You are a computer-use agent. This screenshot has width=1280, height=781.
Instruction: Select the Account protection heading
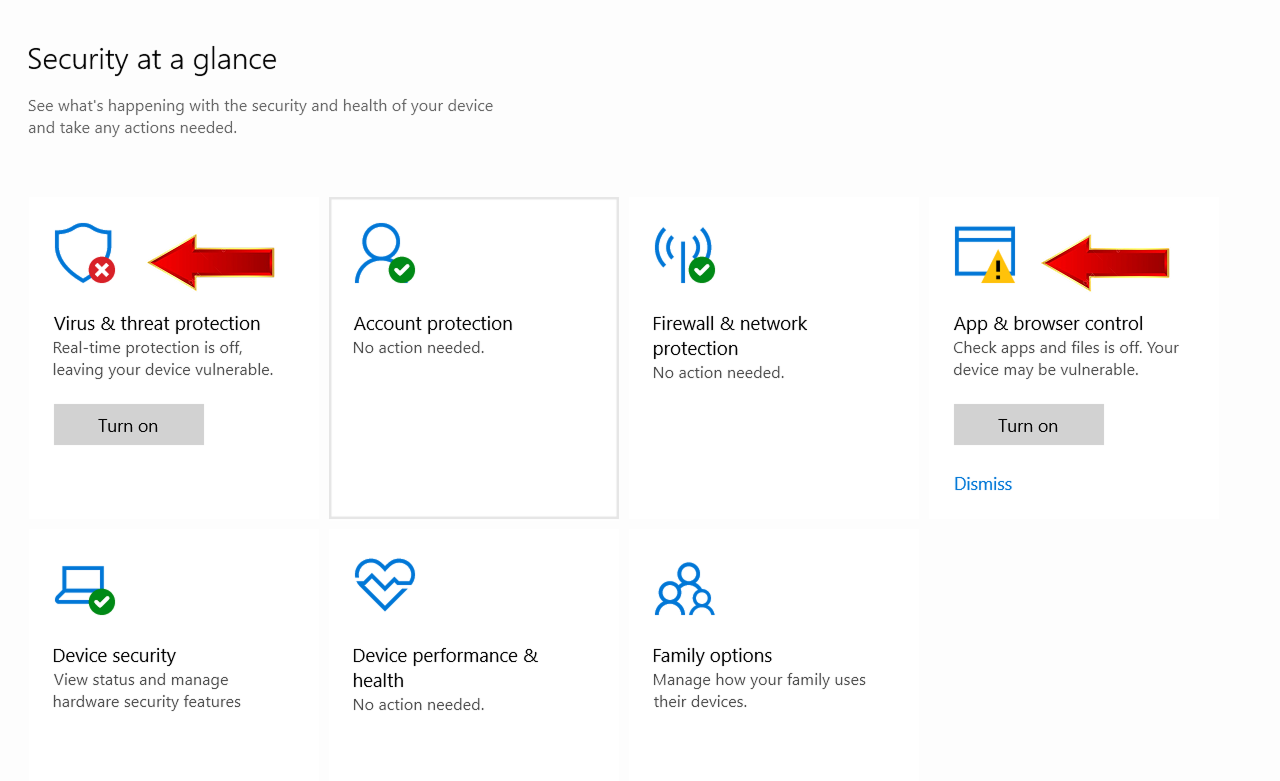tap(433, 324)
